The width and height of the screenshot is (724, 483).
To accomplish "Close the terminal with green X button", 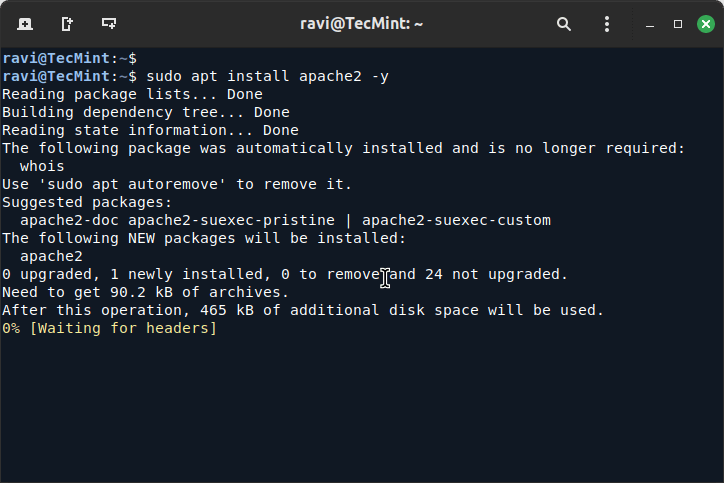I will pos(702,23).
